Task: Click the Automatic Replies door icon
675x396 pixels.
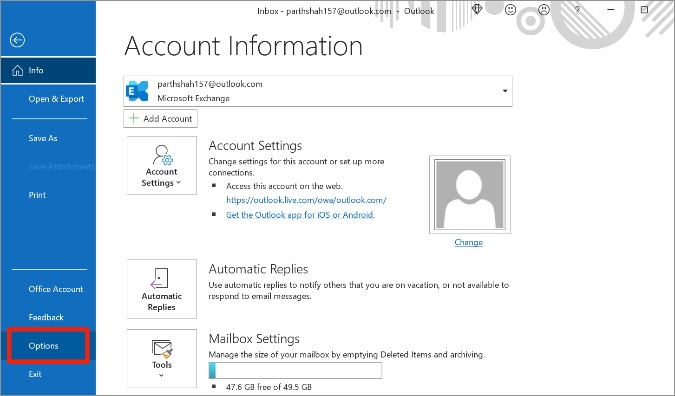Action: (159, 278)
